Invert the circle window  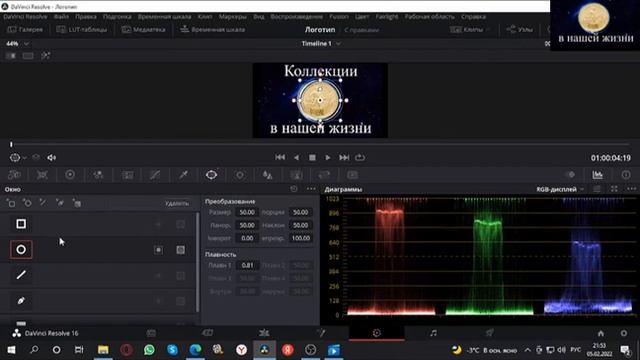tap(158, 250)
